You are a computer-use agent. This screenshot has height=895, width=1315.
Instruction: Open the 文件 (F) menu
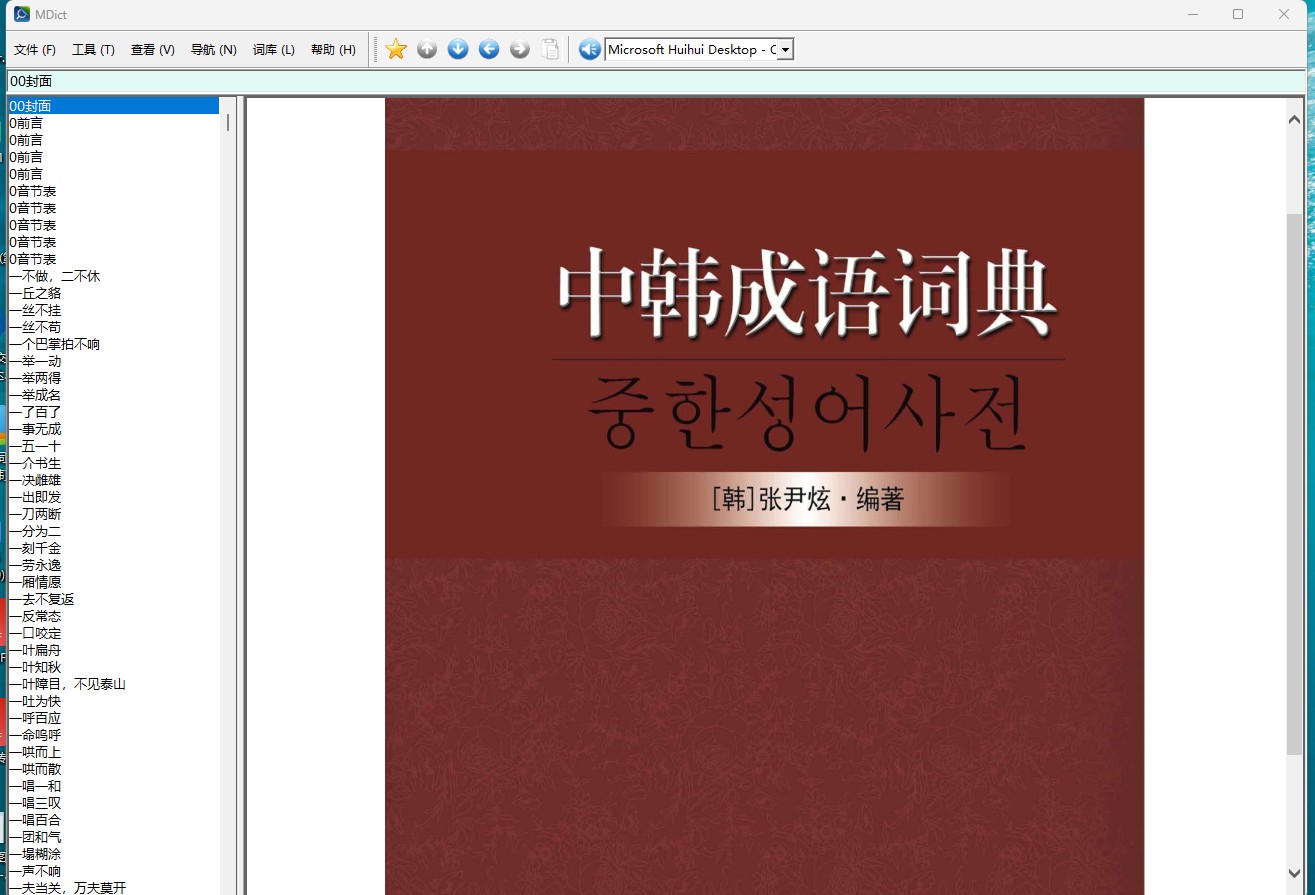click(35, 50)
